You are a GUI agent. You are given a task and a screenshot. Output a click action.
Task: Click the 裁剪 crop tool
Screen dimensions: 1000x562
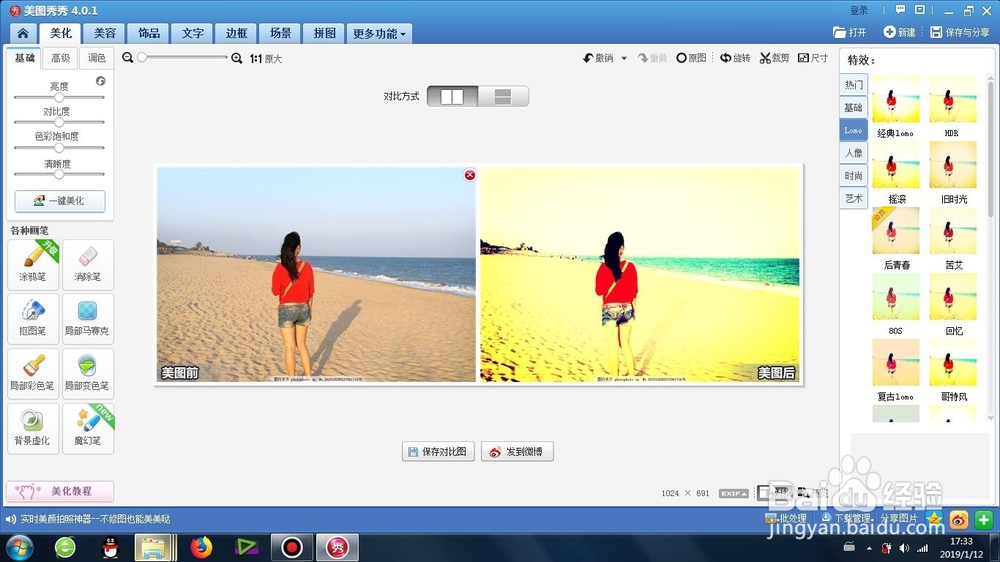tap(774, 58)
